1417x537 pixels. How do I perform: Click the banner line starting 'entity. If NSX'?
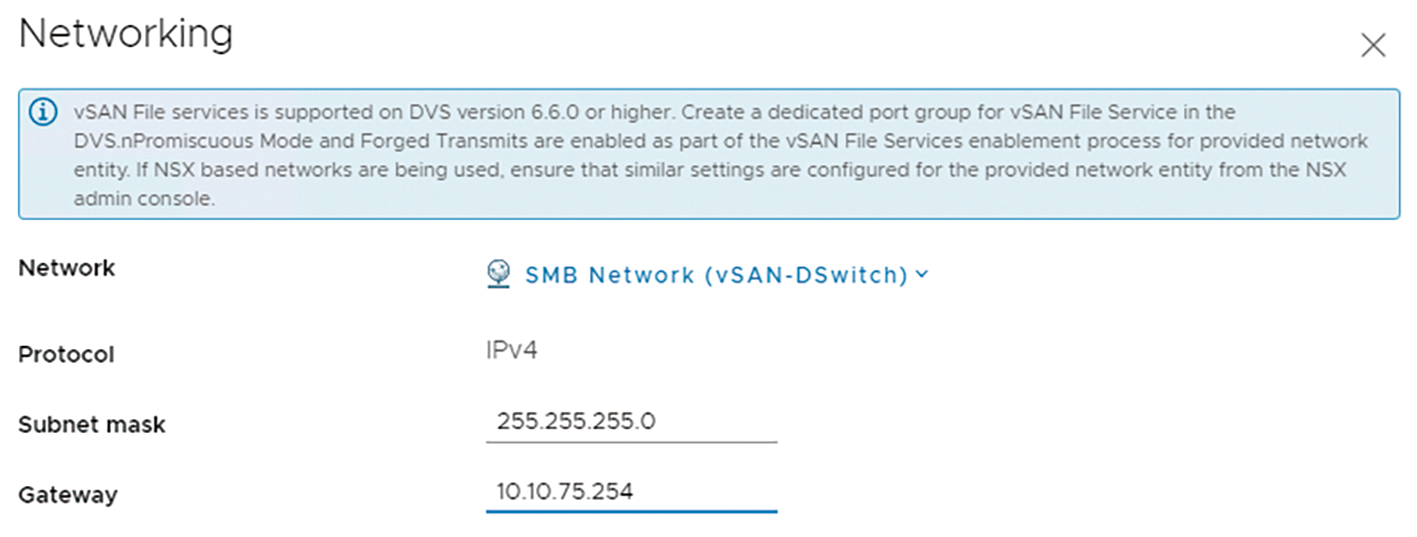coord(709,170)
